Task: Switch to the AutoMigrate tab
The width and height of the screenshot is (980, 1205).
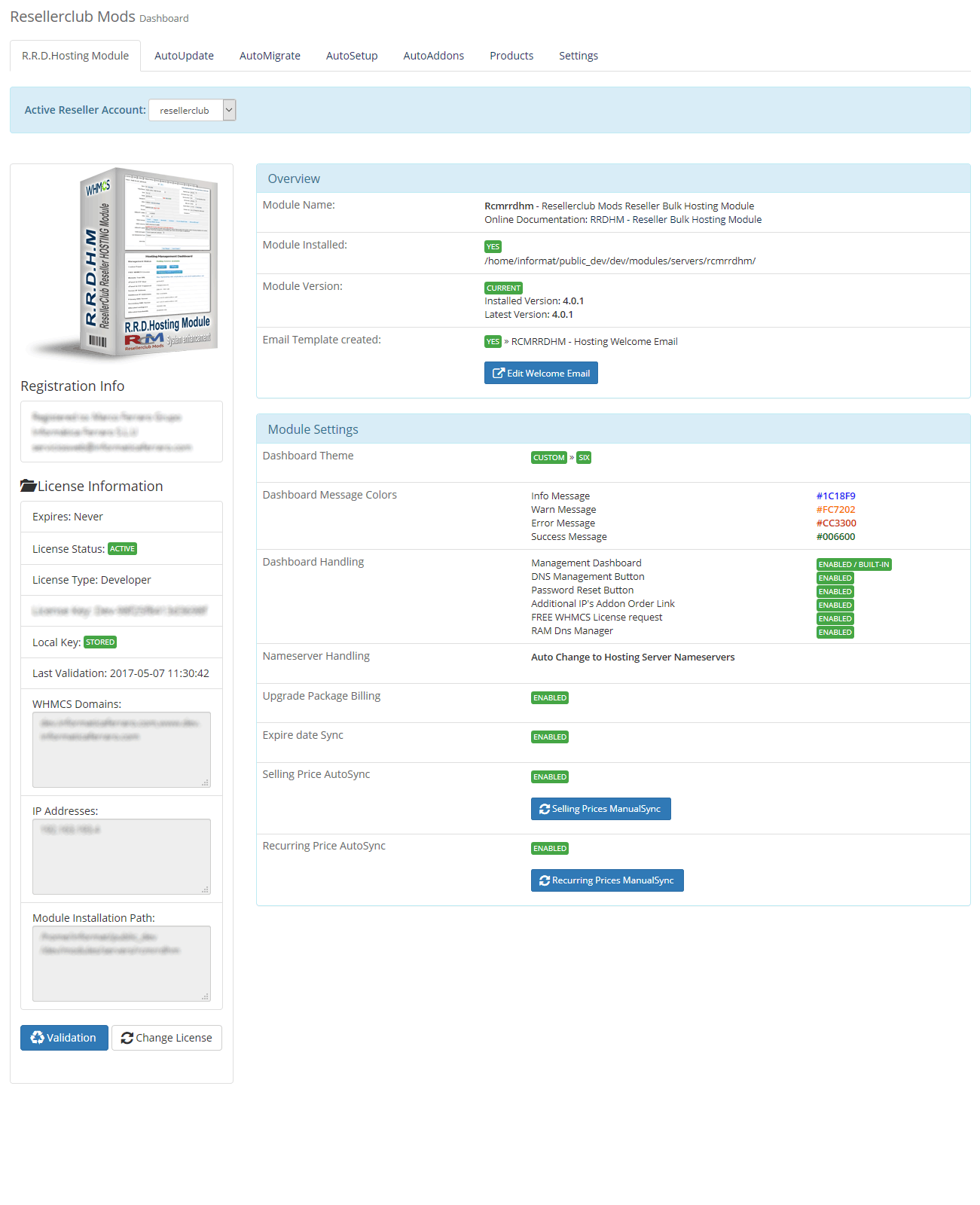Action: [x=270, y=56]
